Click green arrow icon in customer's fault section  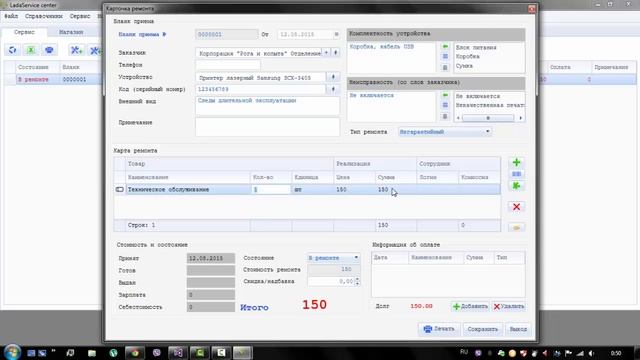click(445, 95)
